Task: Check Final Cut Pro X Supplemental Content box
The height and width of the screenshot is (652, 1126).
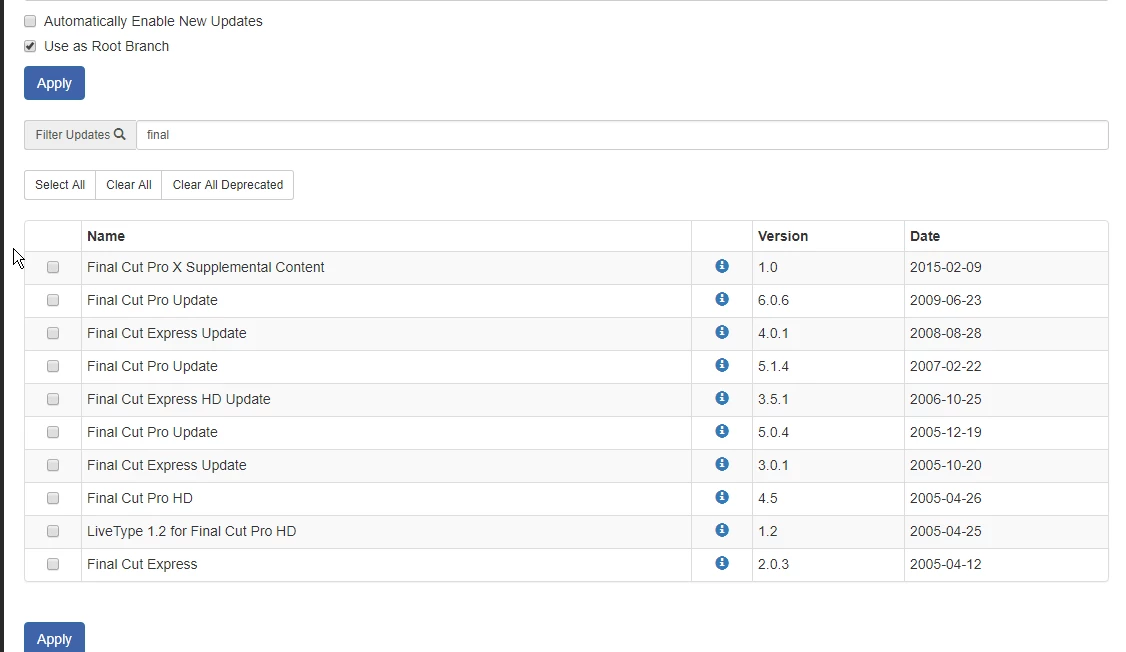Action: (53, 267)
